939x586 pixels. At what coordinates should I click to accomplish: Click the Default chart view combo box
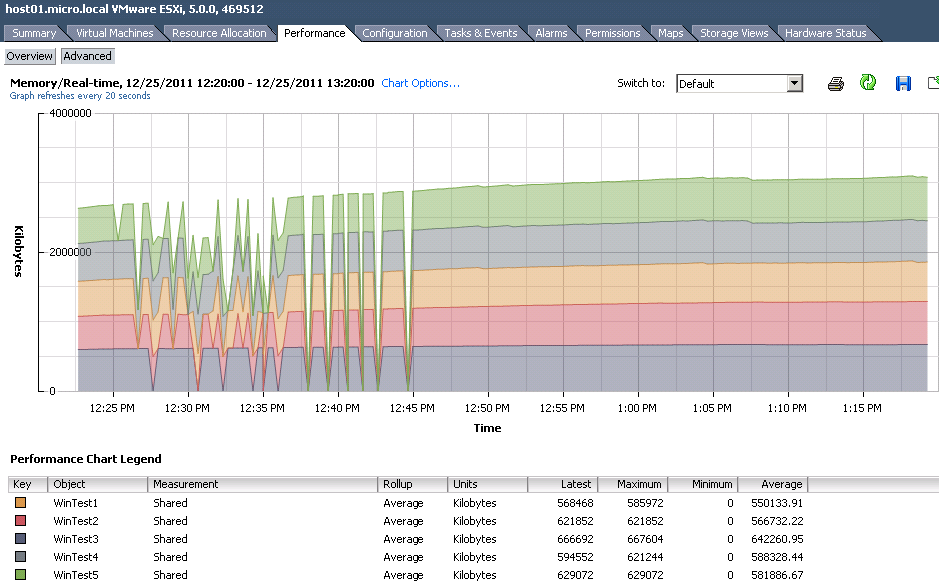(740, 83)
